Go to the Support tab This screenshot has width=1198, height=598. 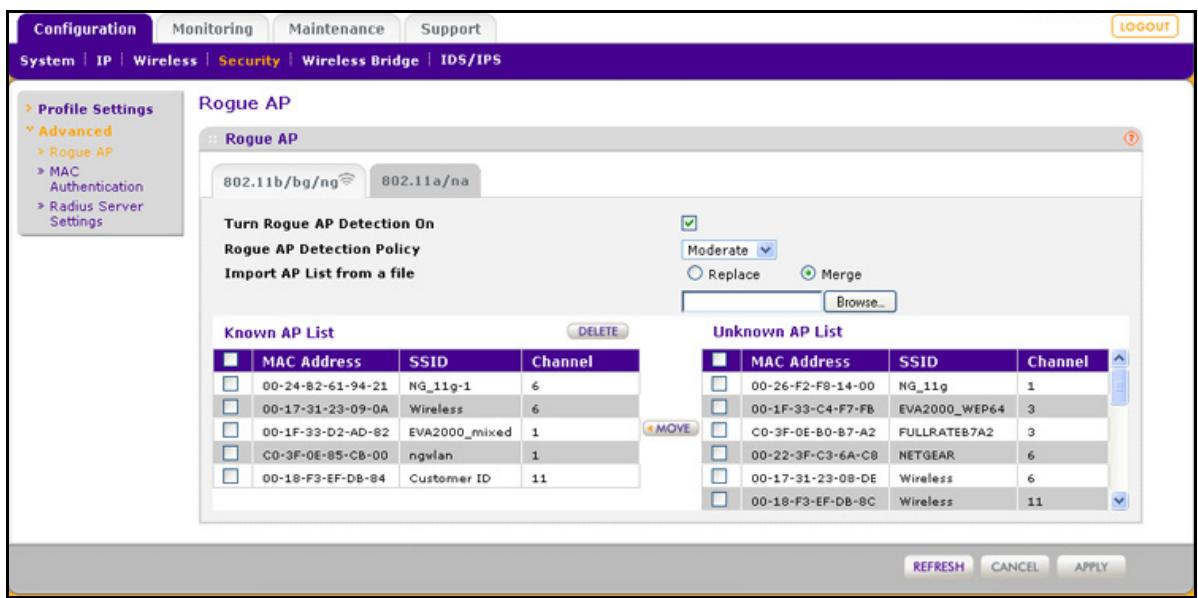point(451,29)
